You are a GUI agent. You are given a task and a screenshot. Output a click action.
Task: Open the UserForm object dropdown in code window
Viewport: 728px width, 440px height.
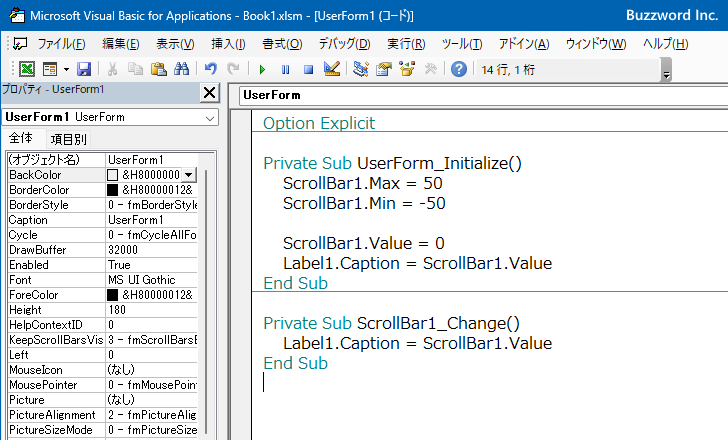tap(483, 95)
